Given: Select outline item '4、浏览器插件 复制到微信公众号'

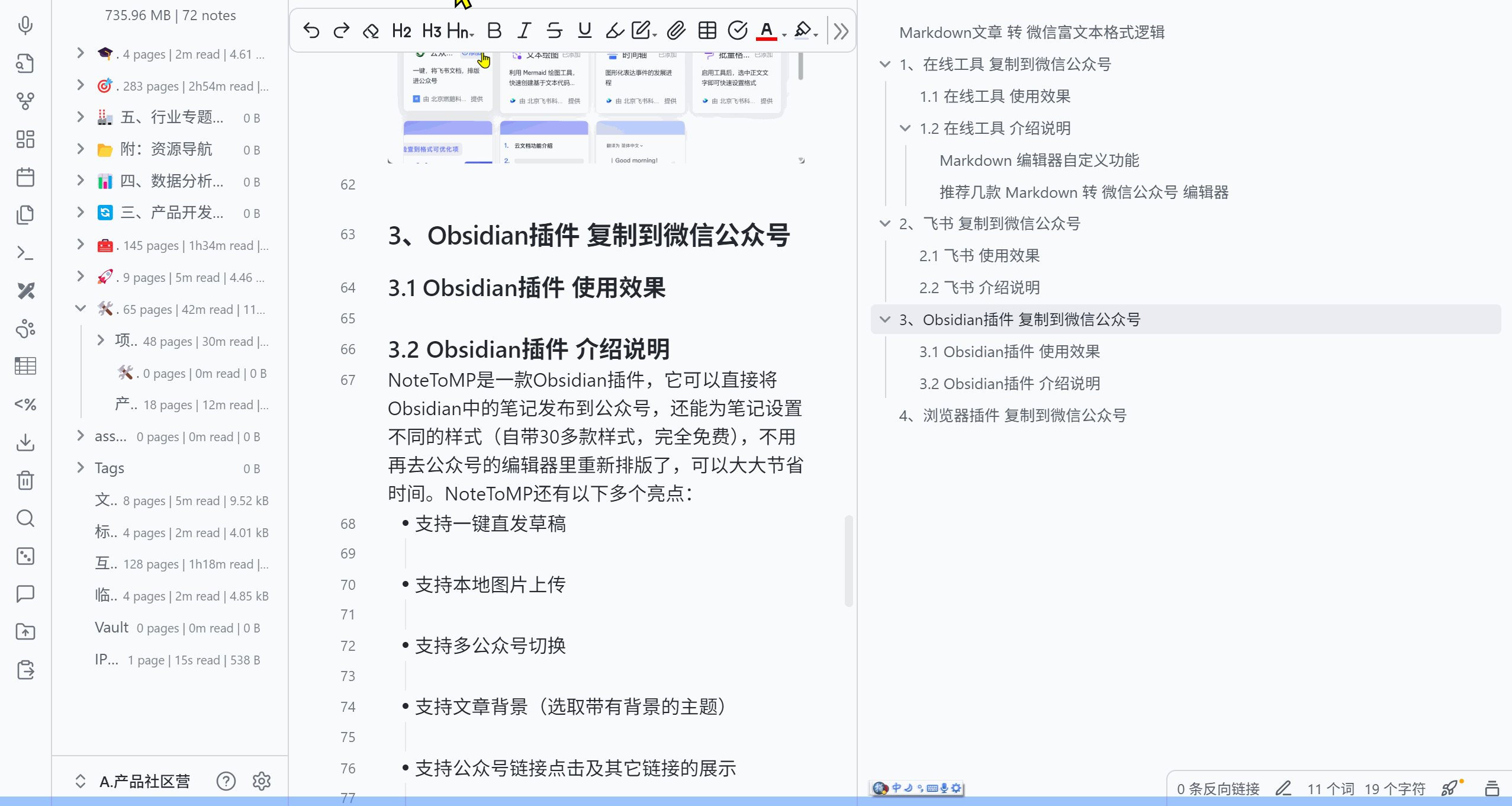Looking at the screenshot, I should tap(1012, 416).
